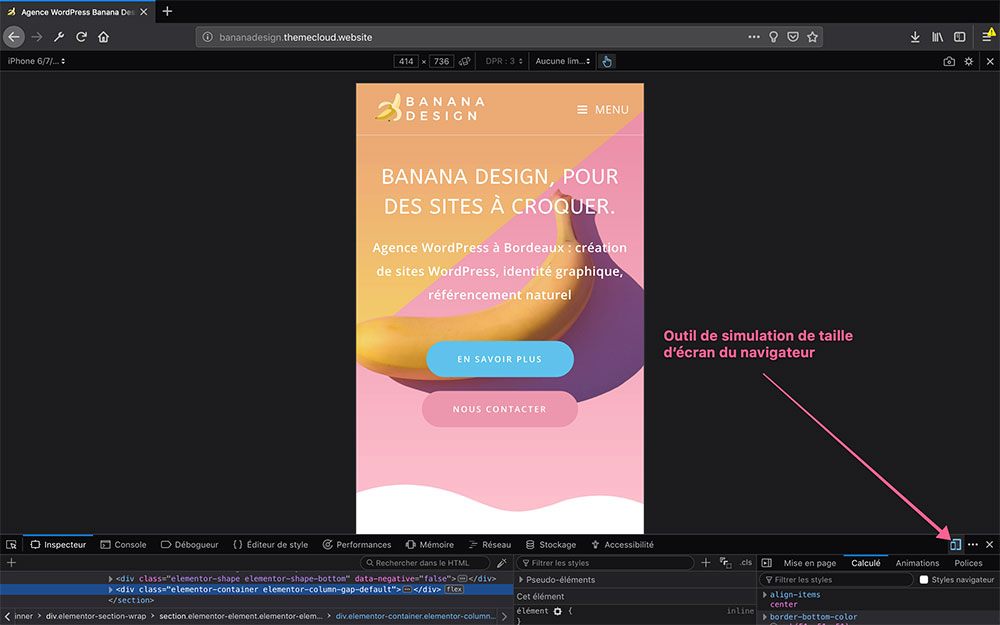Reload the current page

(81, 37)
